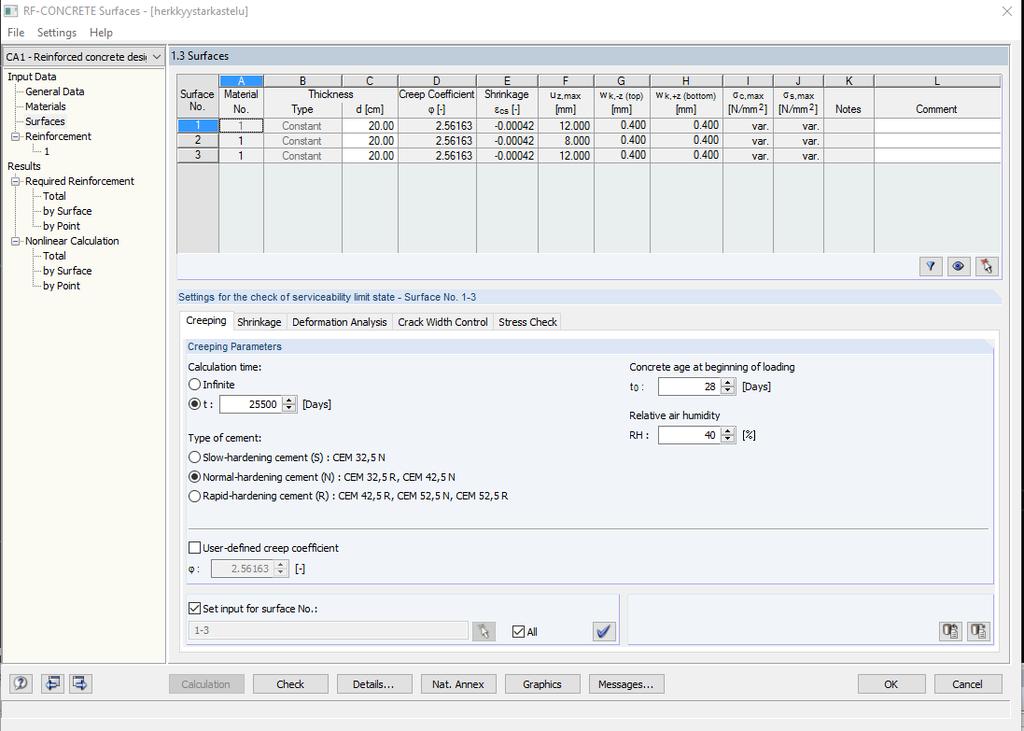Click the Cancel button
The image size is (1024, 731).
[x=967, y=684]
